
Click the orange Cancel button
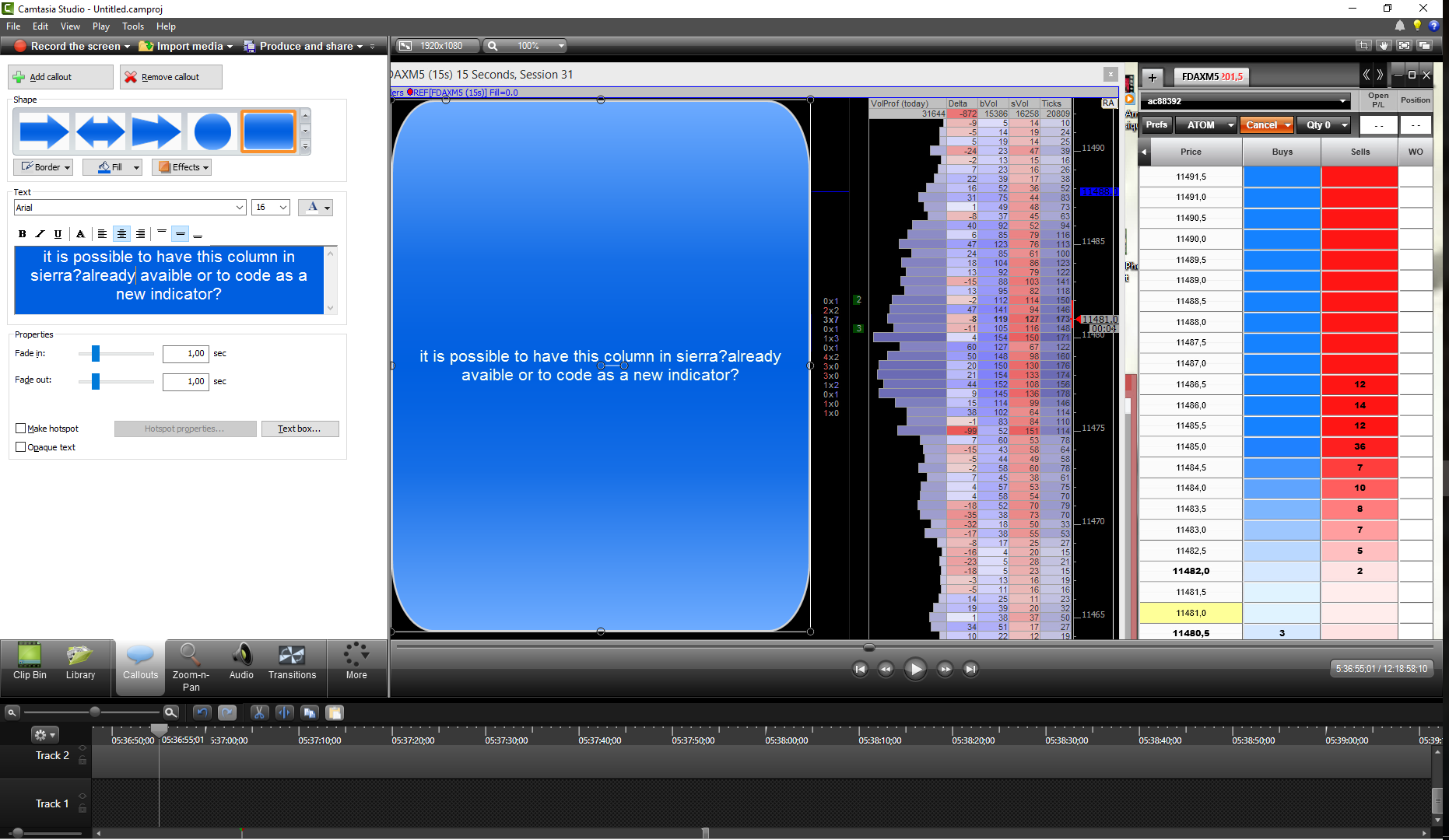pyautogui.click(x=1266, y=125)
